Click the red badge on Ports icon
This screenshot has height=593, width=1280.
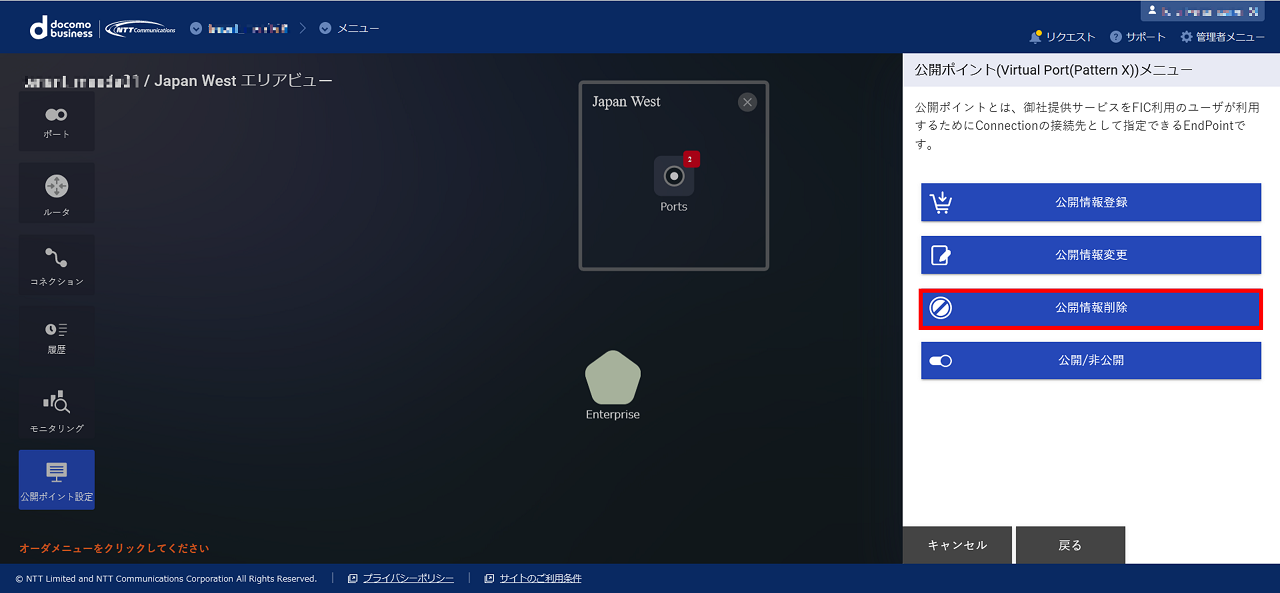(690, 159)
